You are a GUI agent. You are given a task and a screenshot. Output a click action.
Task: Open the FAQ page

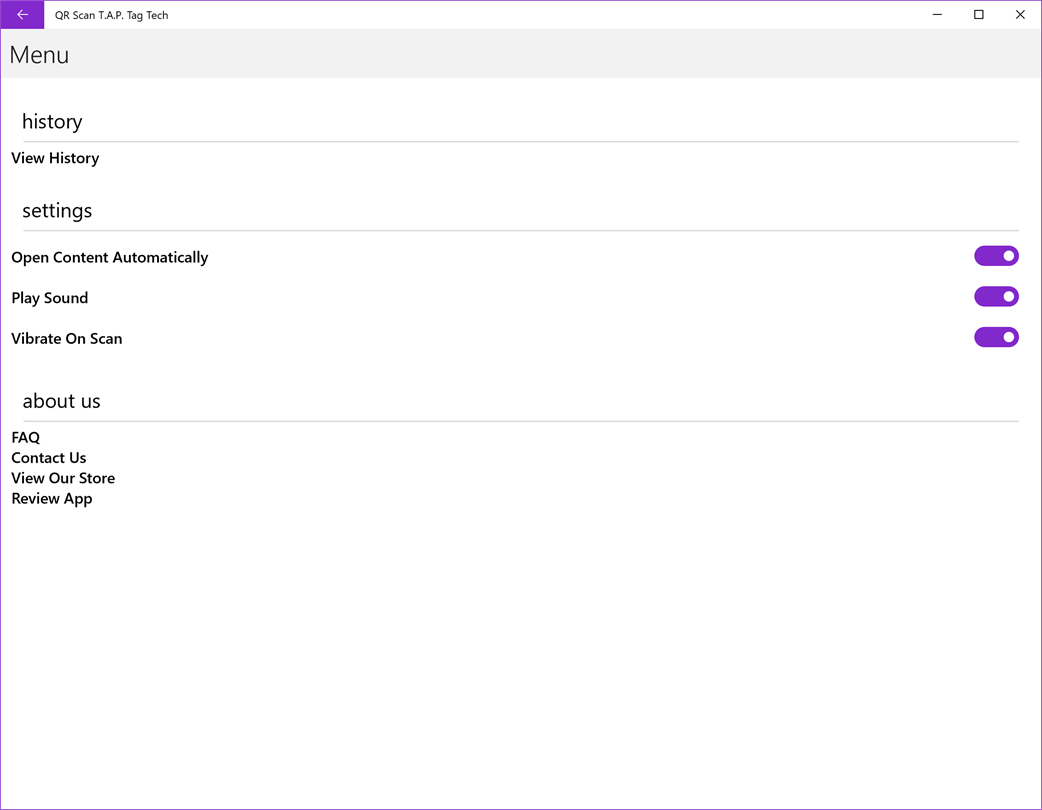(x=26, y=437)
